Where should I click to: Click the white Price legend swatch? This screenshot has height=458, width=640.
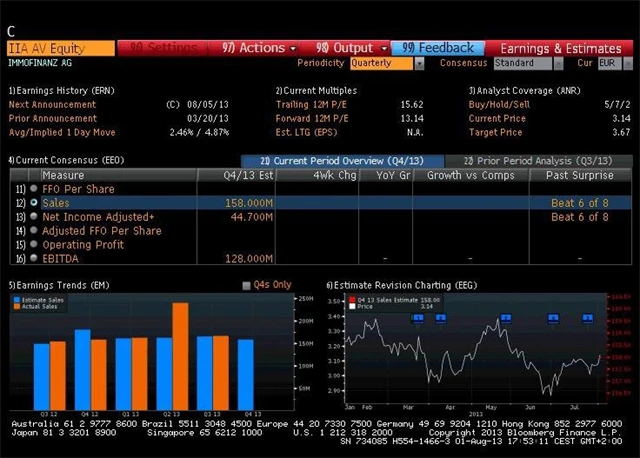(352, 307)
